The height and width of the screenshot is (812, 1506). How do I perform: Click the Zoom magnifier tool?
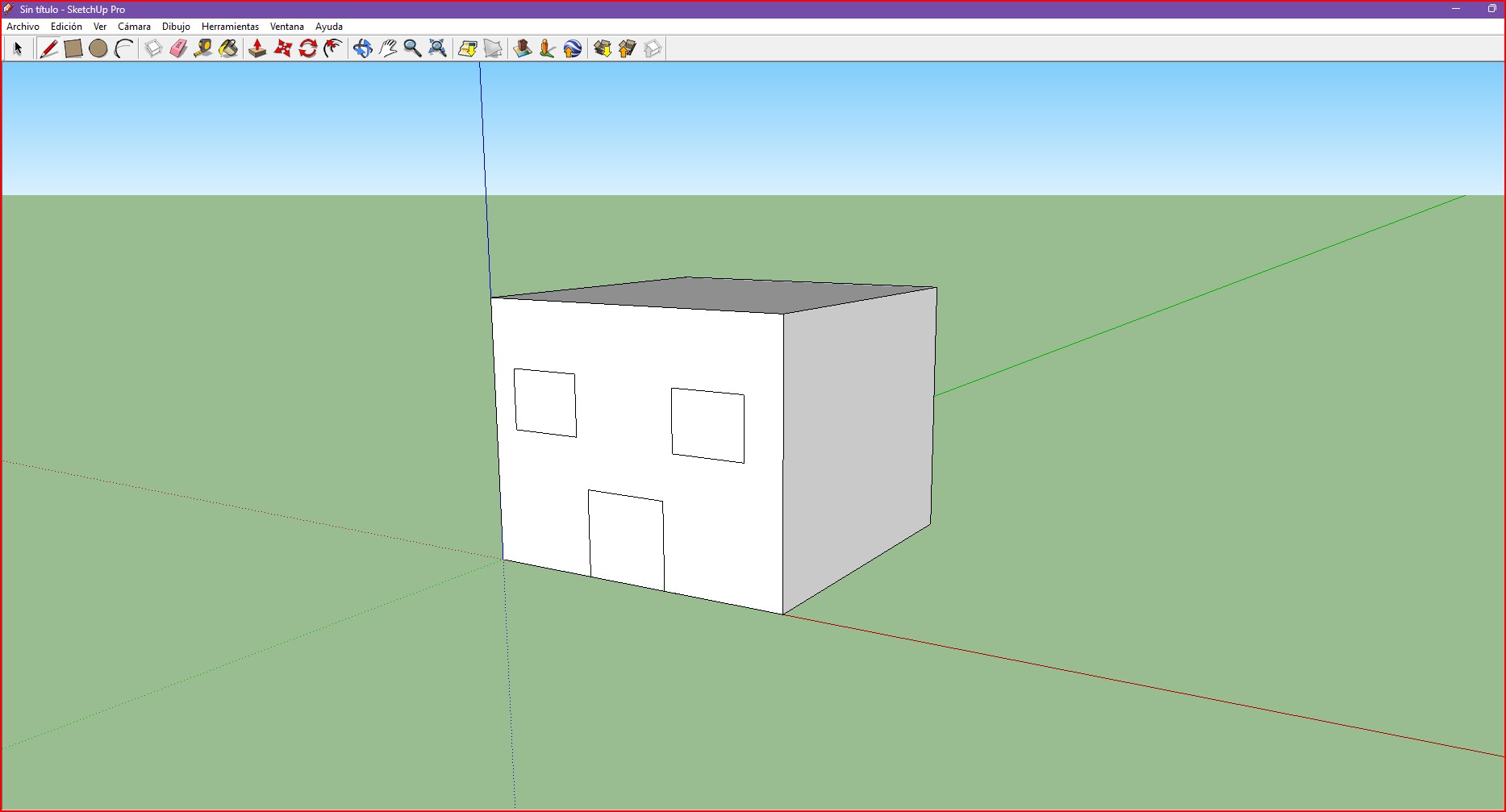pos(412,48)
